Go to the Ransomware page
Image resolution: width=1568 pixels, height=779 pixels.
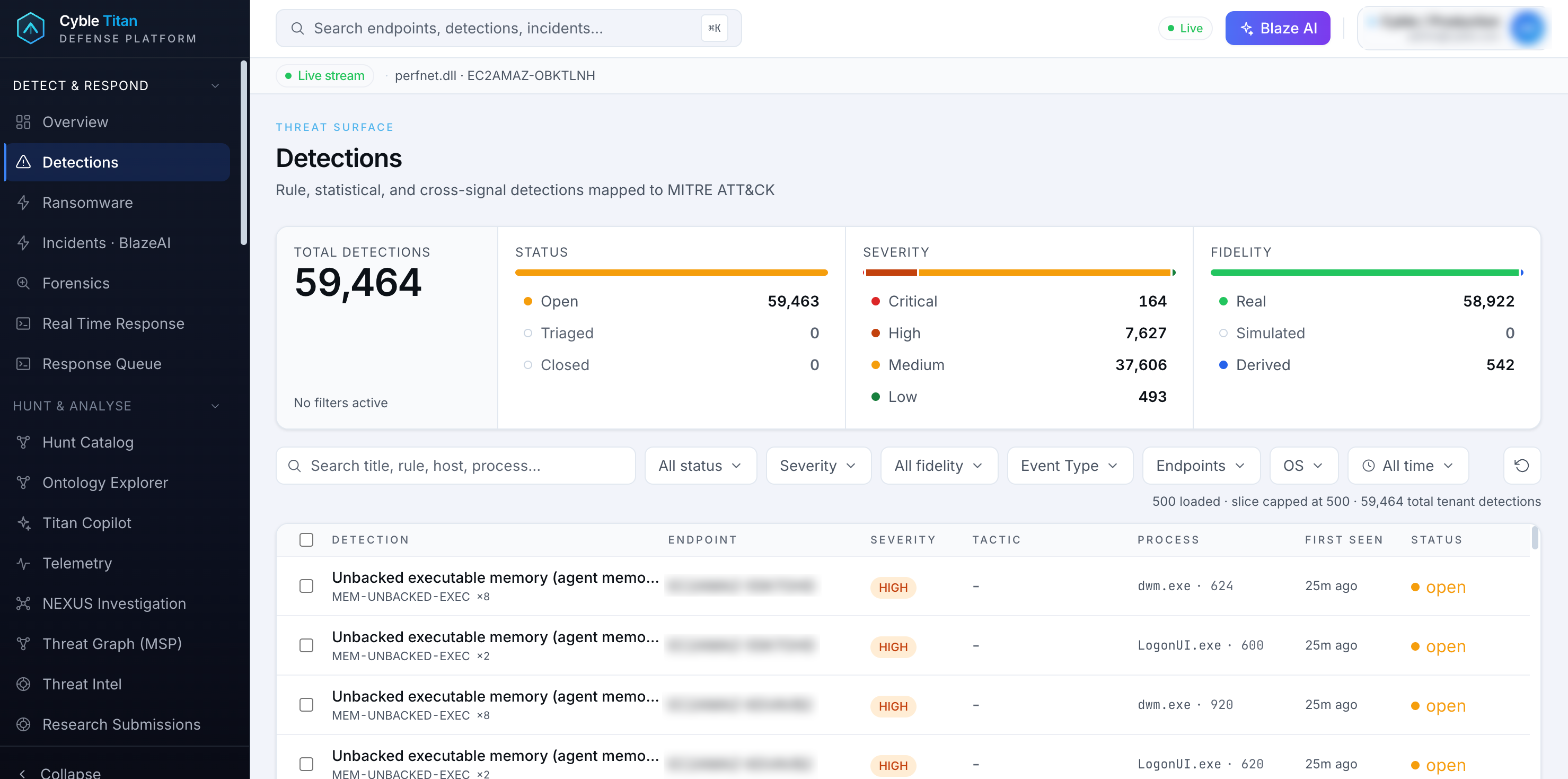117,202
